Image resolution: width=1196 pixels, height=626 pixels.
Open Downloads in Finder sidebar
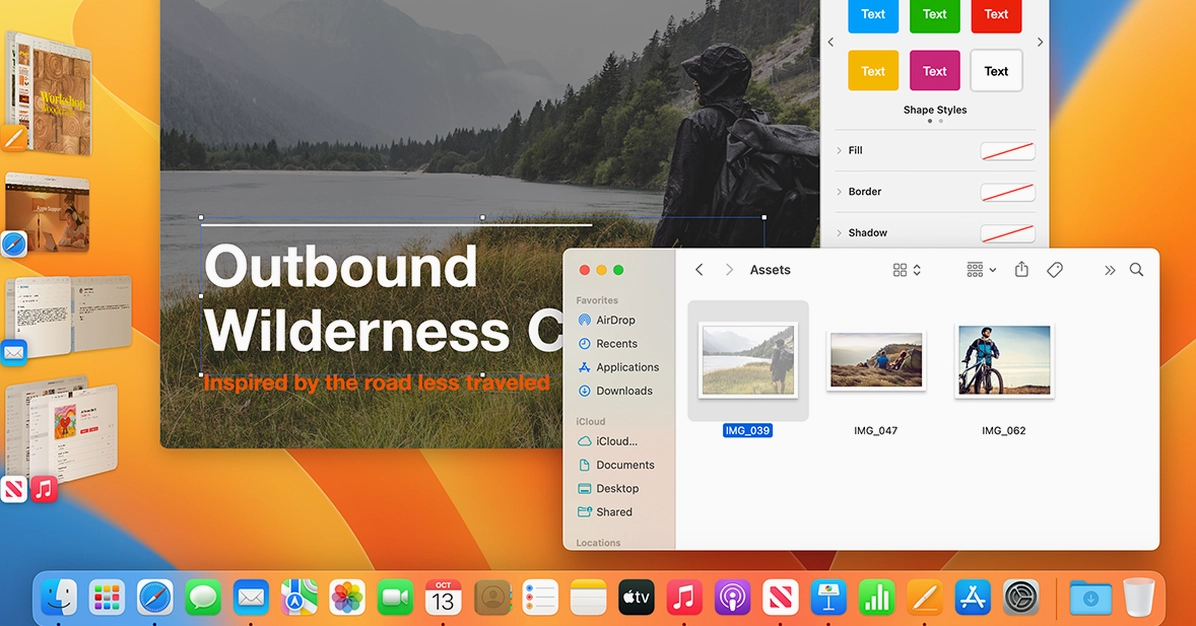[624, 391]
